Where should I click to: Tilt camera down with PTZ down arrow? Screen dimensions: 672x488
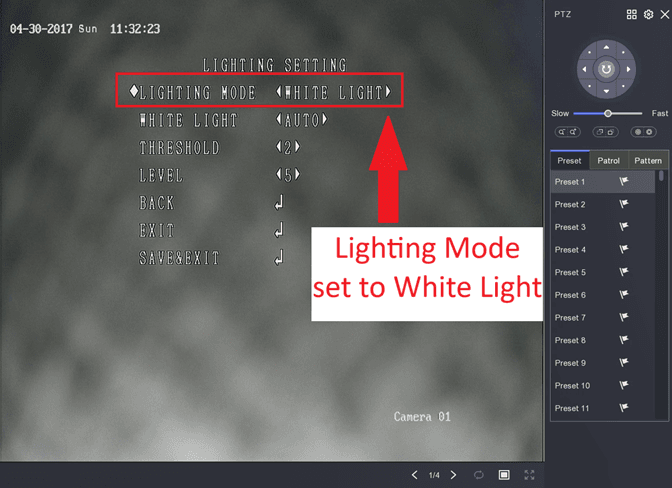point(606,91)
